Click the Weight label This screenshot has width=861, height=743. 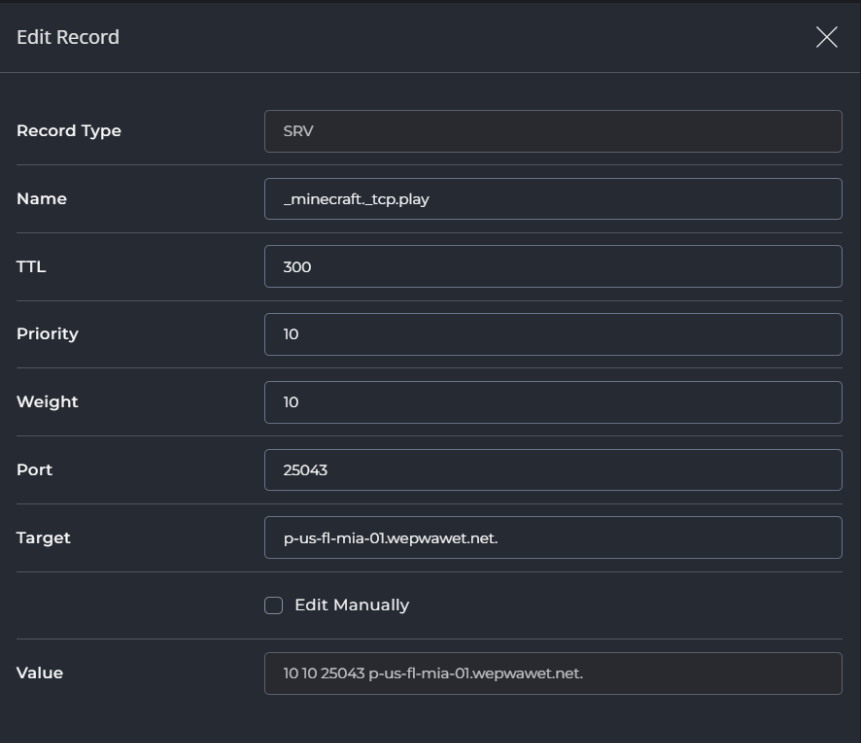click(47, 402)
